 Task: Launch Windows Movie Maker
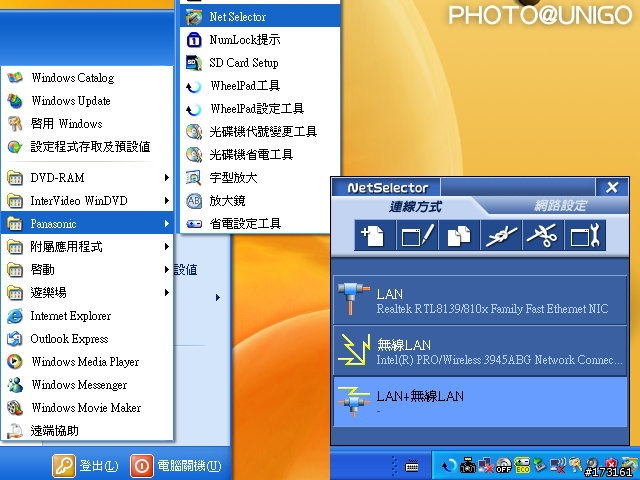click(87, 408)
